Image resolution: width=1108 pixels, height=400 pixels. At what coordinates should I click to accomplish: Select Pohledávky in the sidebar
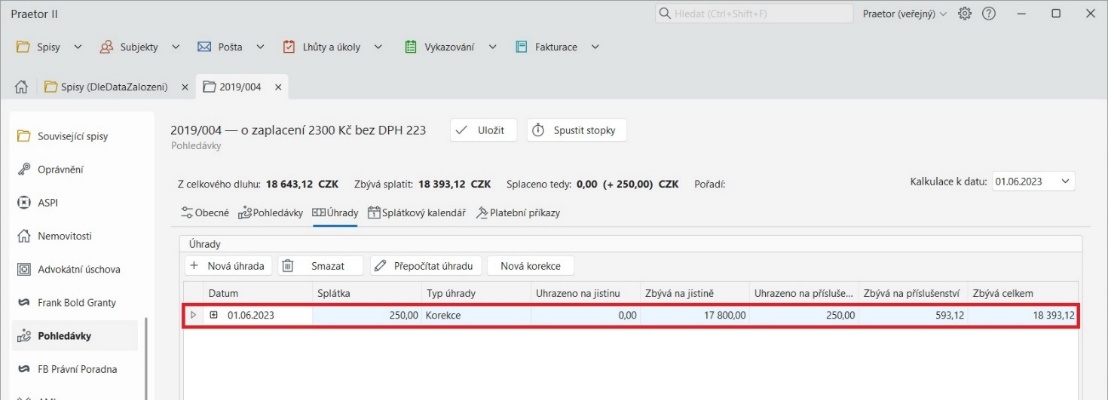pyautogui.click(x=75, y=336)
